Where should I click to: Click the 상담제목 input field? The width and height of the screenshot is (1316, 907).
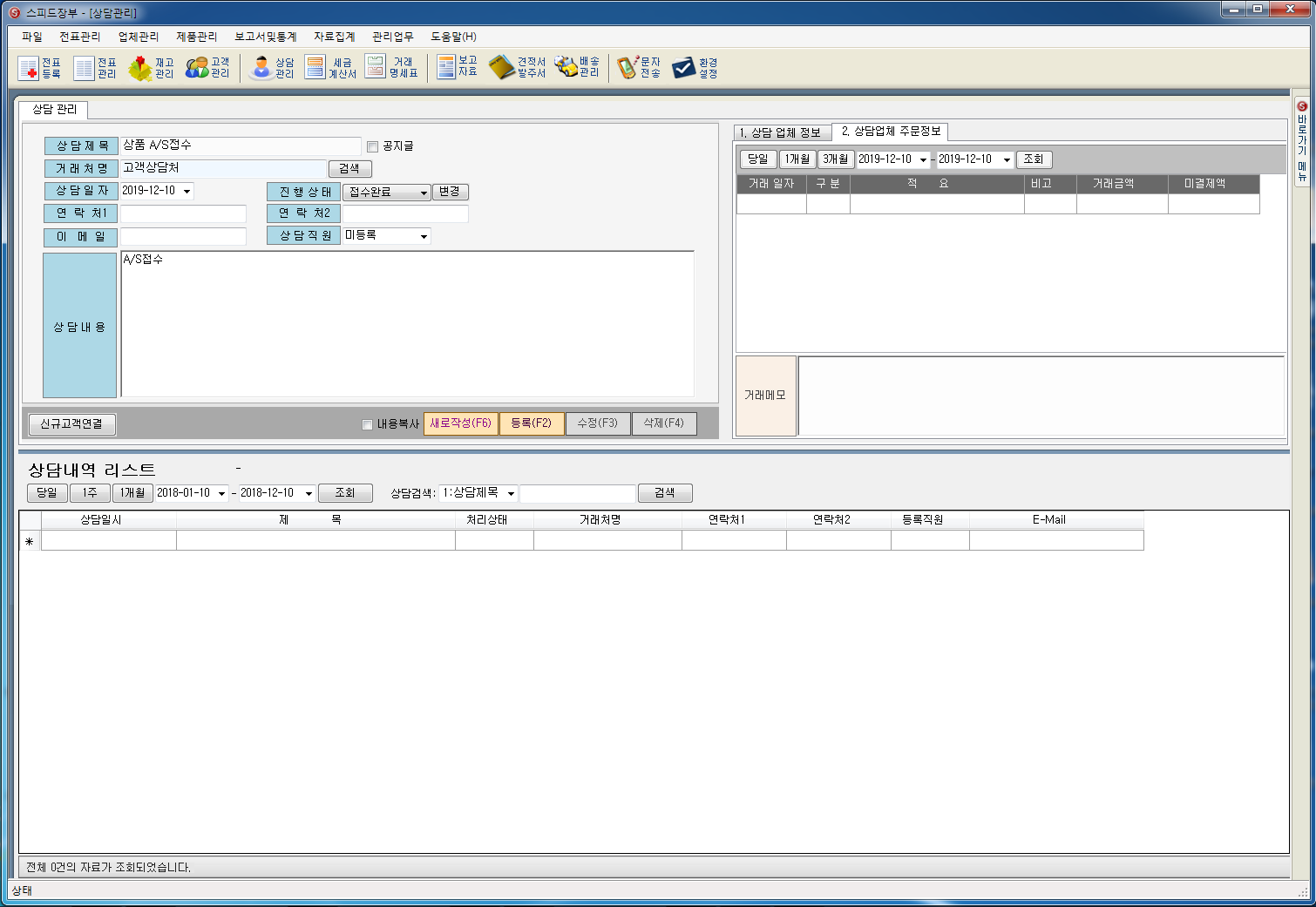pos(241,146)
